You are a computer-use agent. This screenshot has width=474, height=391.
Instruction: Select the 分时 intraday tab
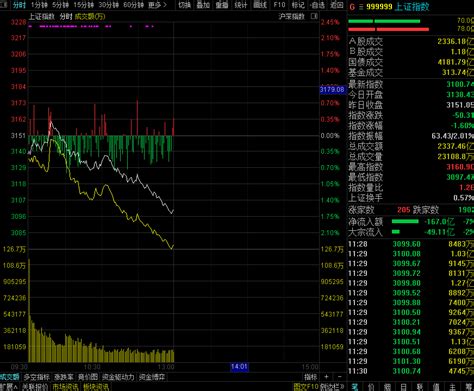pyautogui.click(x=19, y=5)
